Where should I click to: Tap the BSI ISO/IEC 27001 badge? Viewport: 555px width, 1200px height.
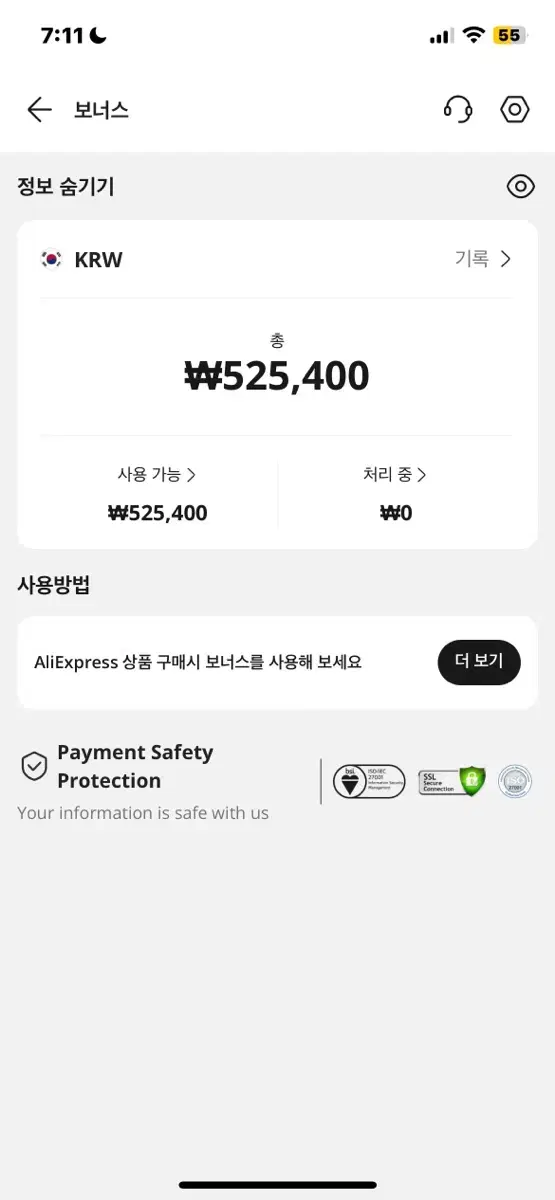point(369,781)
